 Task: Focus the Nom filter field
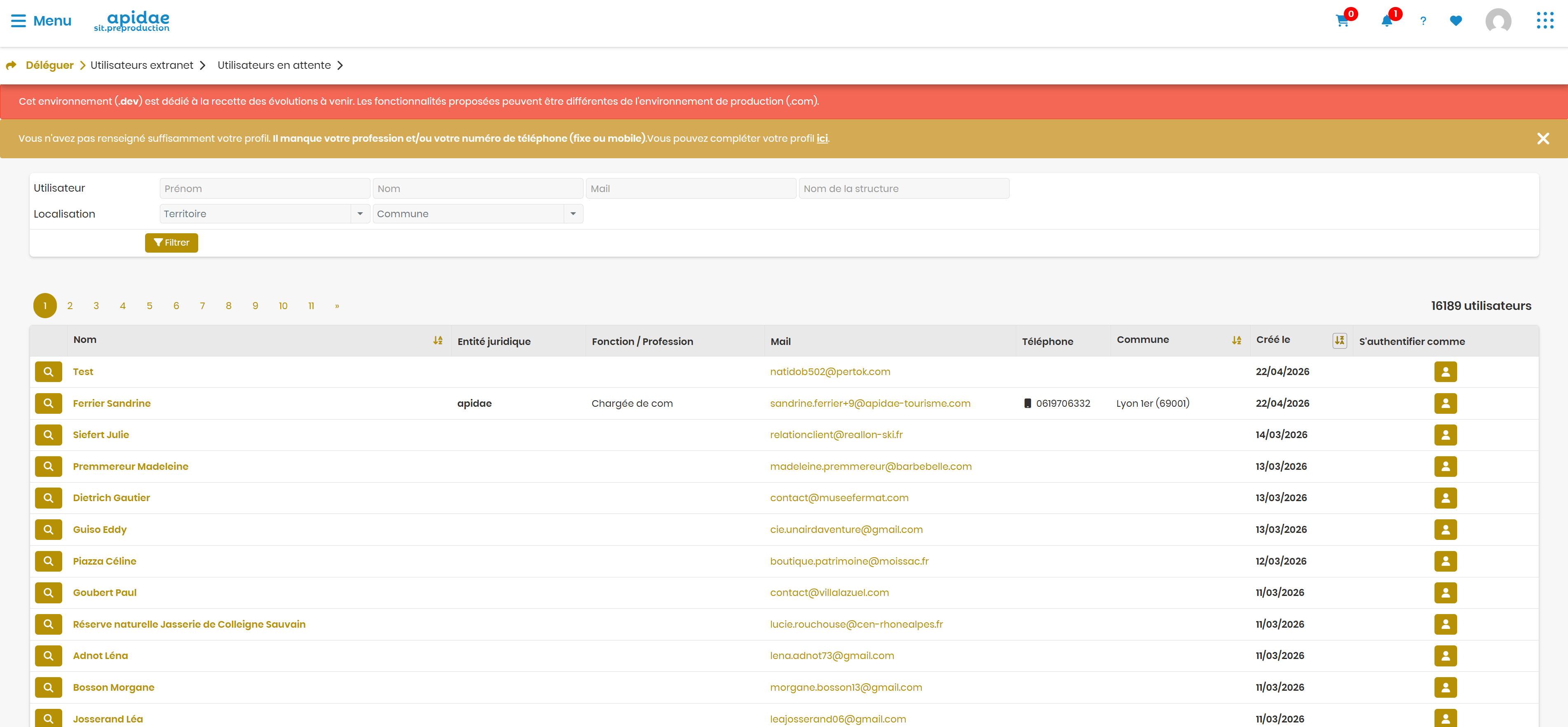click(x=478, y=189)
